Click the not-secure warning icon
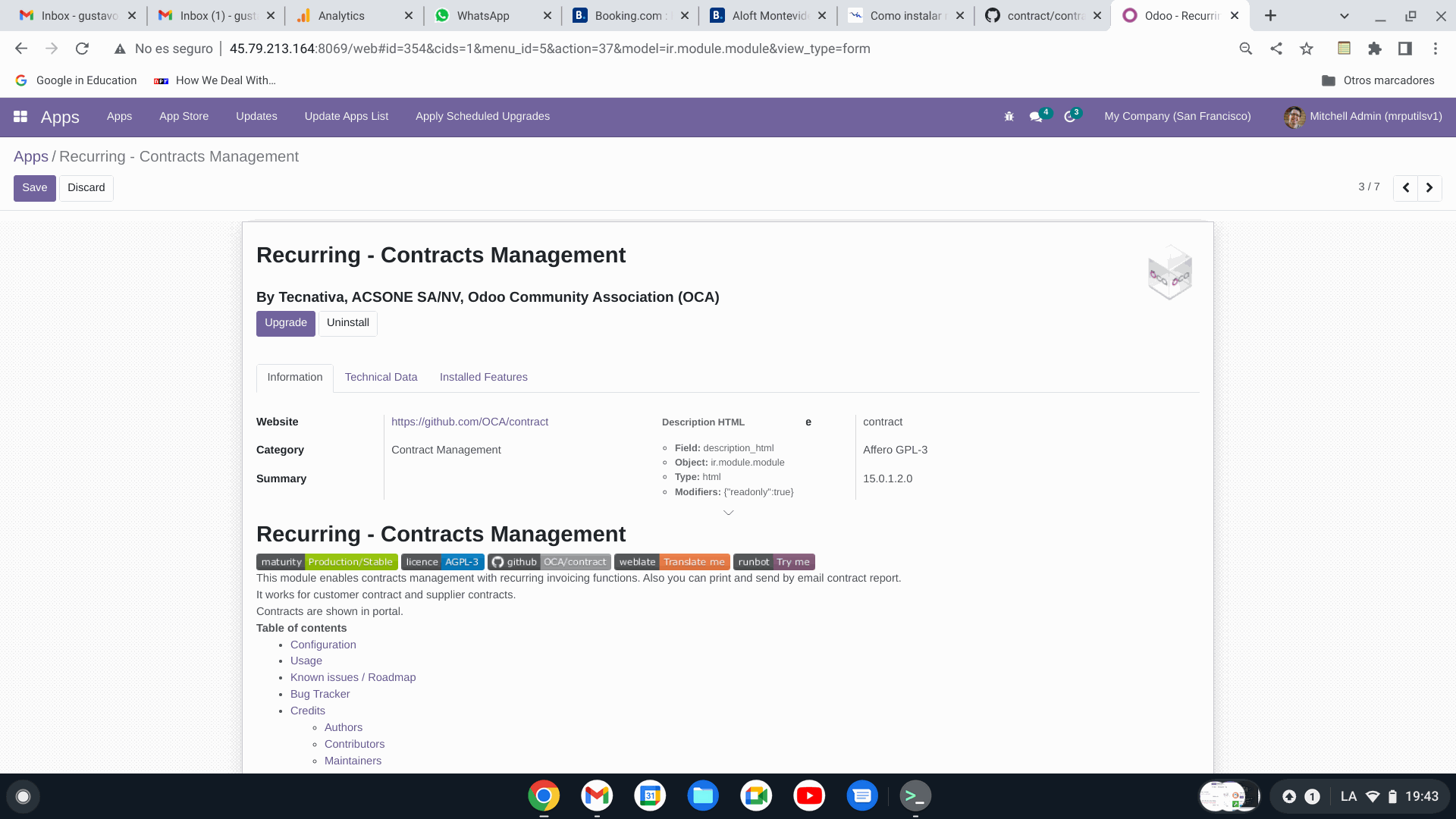The width and height of the screenshot is (1456, 819). tap(120, 49)
